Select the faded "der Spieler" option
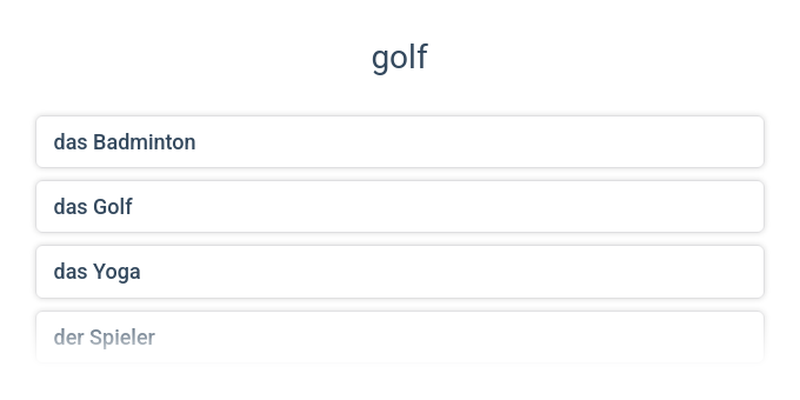800x400 pixels. point(400,337)
